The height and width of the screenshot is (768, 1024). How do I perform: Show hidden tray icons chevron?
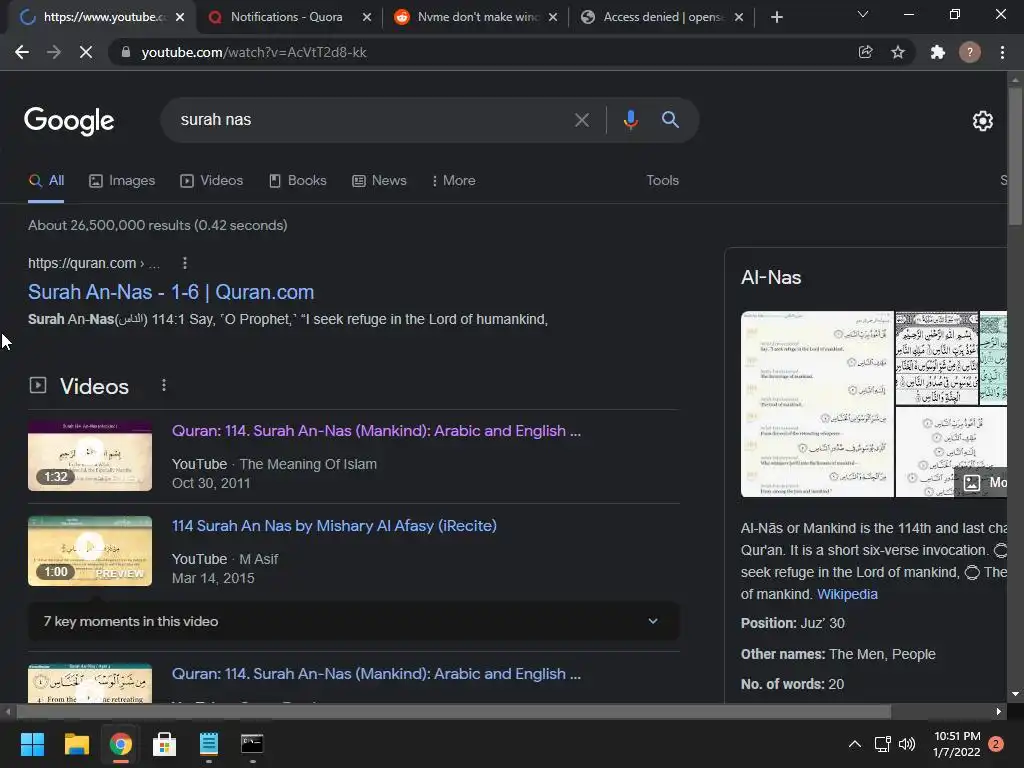(854, 744)
